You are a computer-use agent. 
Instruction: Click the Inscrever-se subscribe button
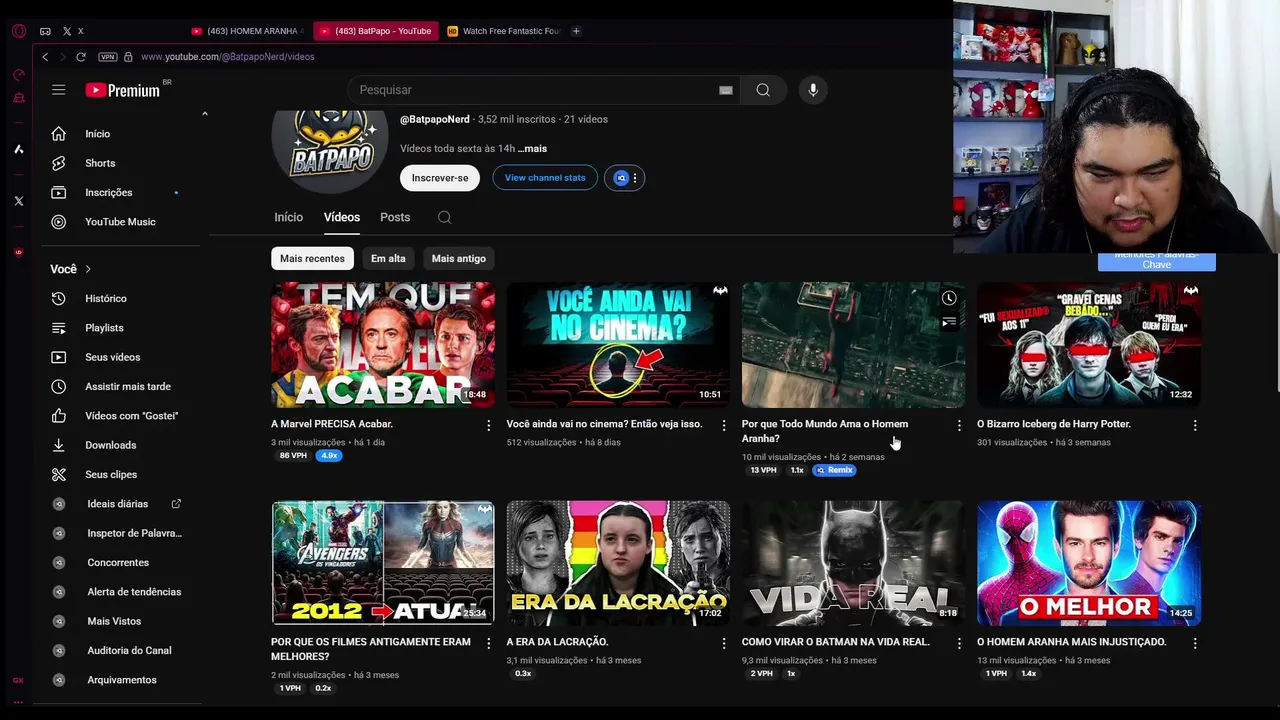point(440,178)
